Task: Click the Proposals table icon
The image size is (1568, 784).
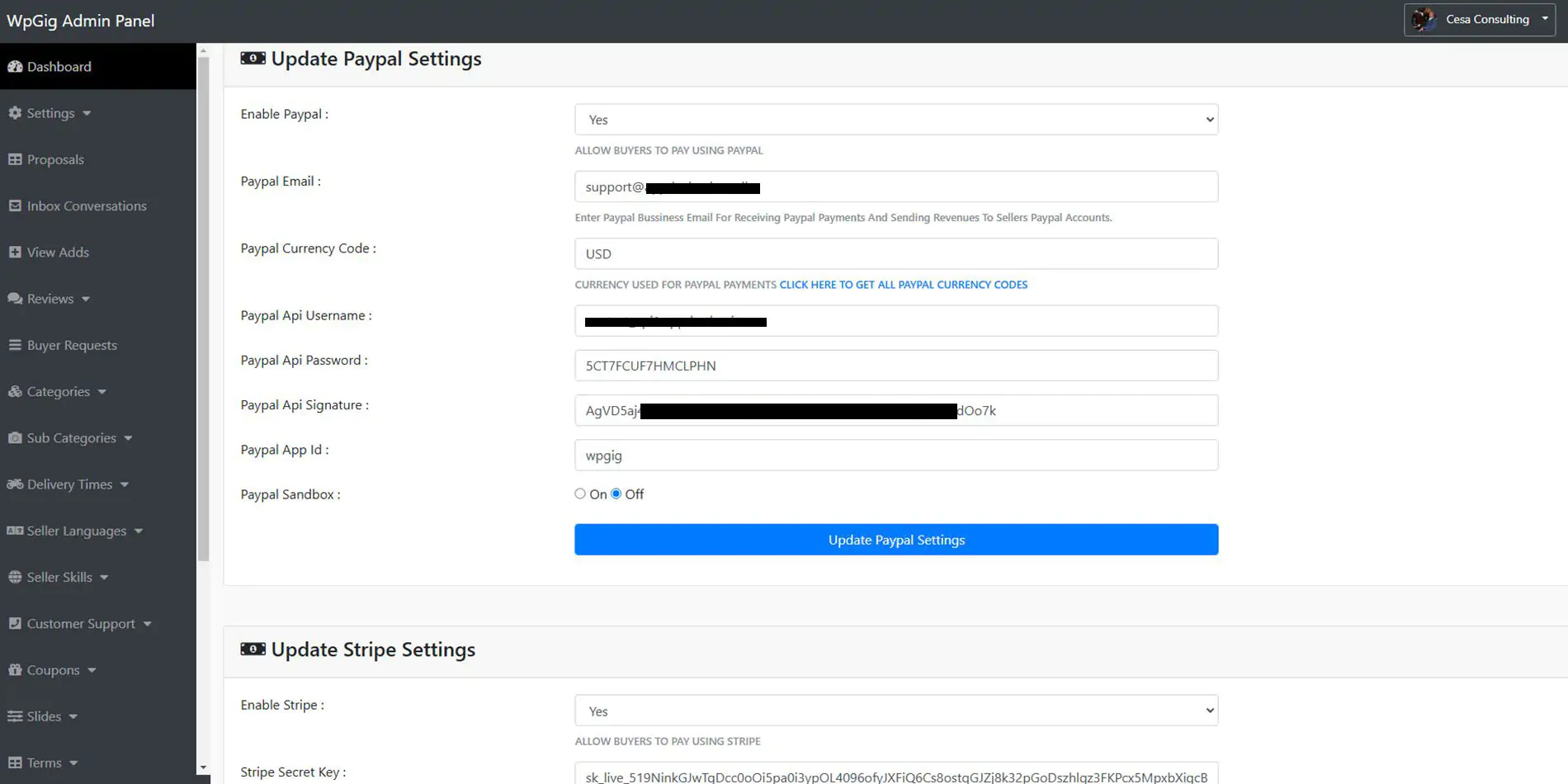Action: [15, 159]
